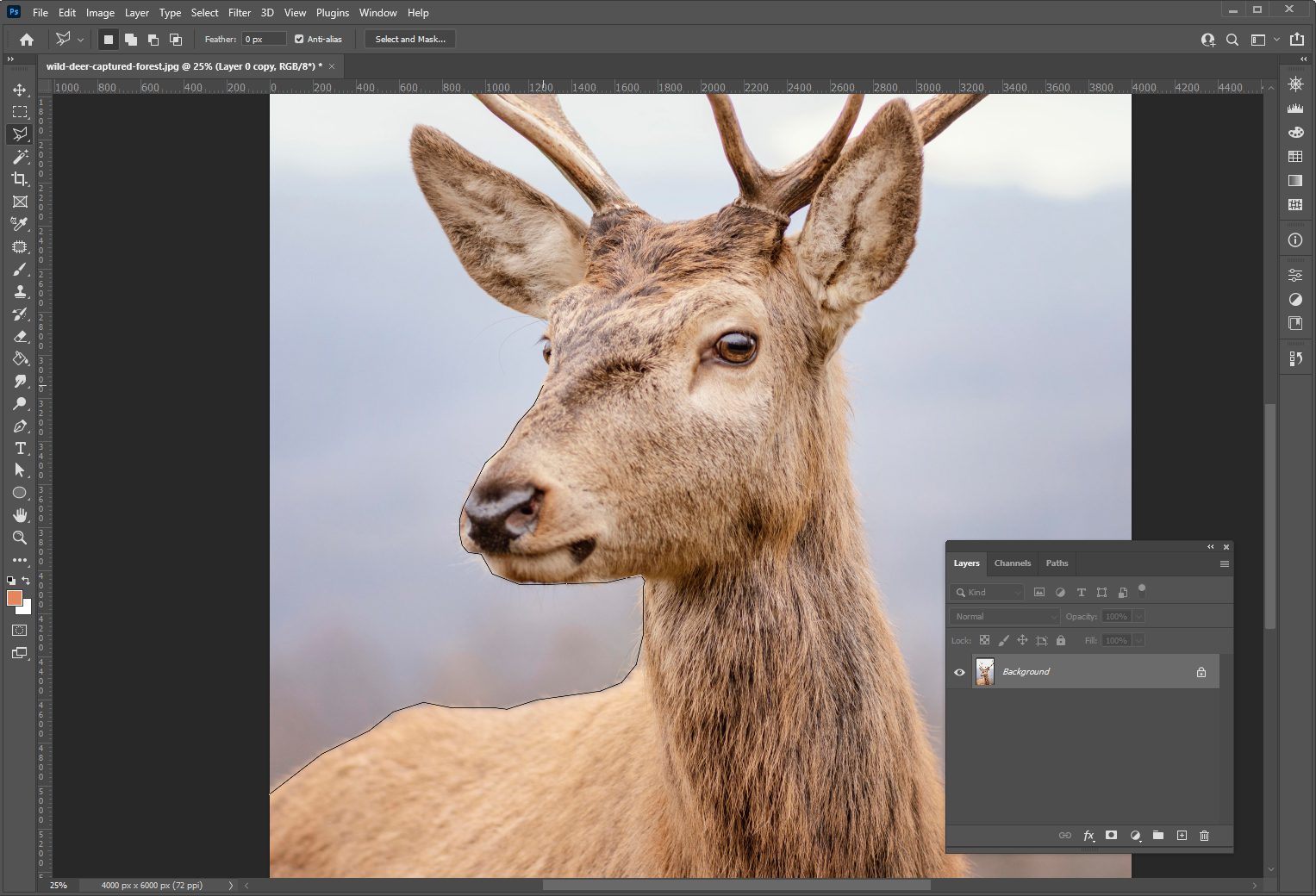Select the Smudge tool
Screen dimensions: 1316x896
[x=20, y=382]
